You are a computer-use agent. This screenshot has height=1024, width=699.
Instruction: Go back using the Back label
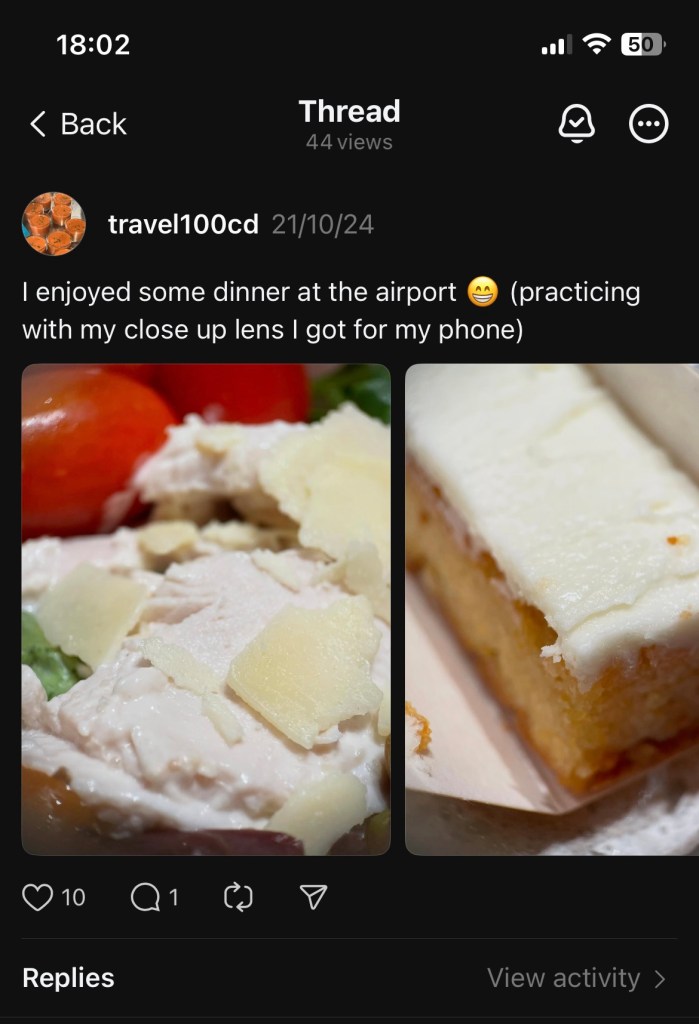pyautogui.click(x=93, y=123)
